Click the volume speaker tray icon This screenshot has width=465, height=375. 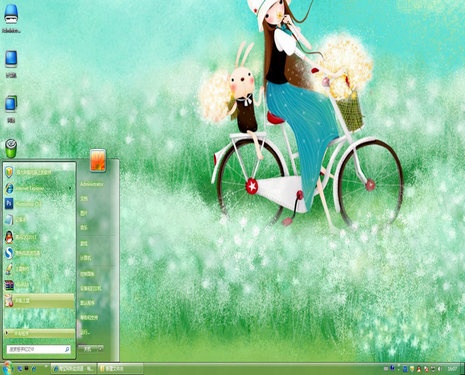439,369
